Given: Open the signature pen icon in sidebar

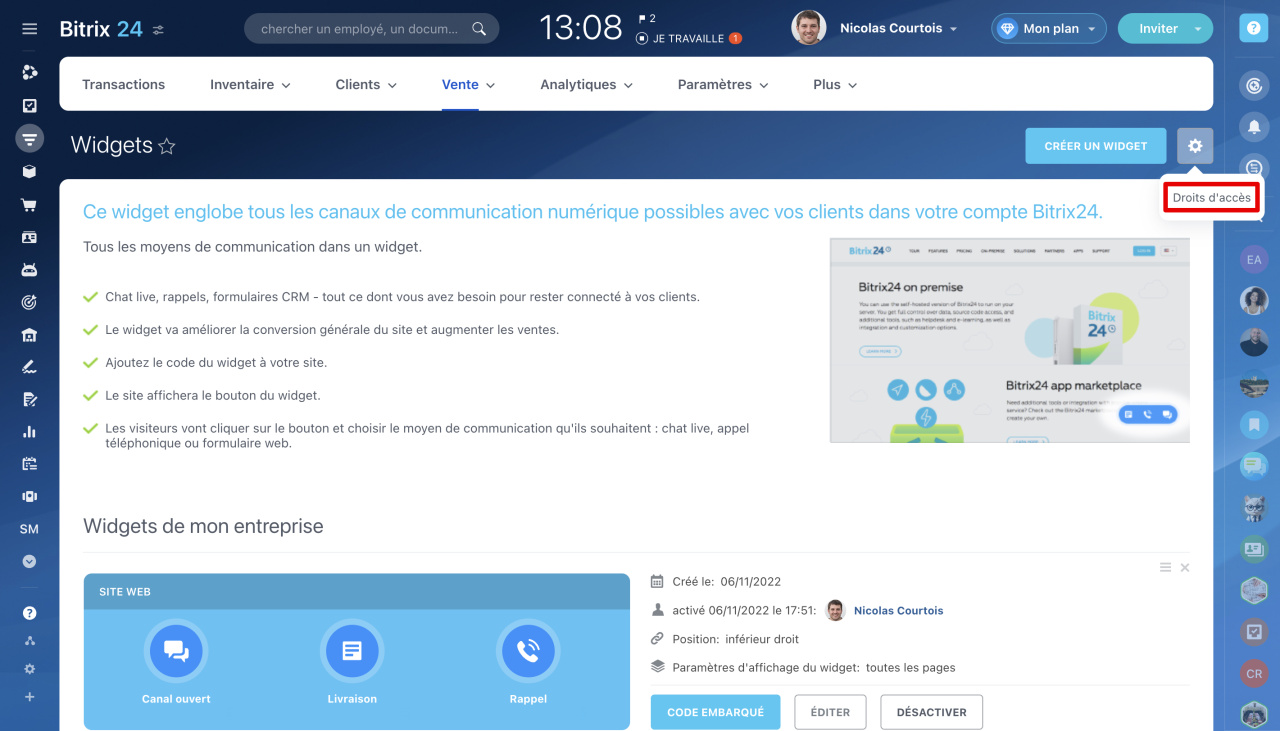Looking at the screenshot, I should (29, 367).
